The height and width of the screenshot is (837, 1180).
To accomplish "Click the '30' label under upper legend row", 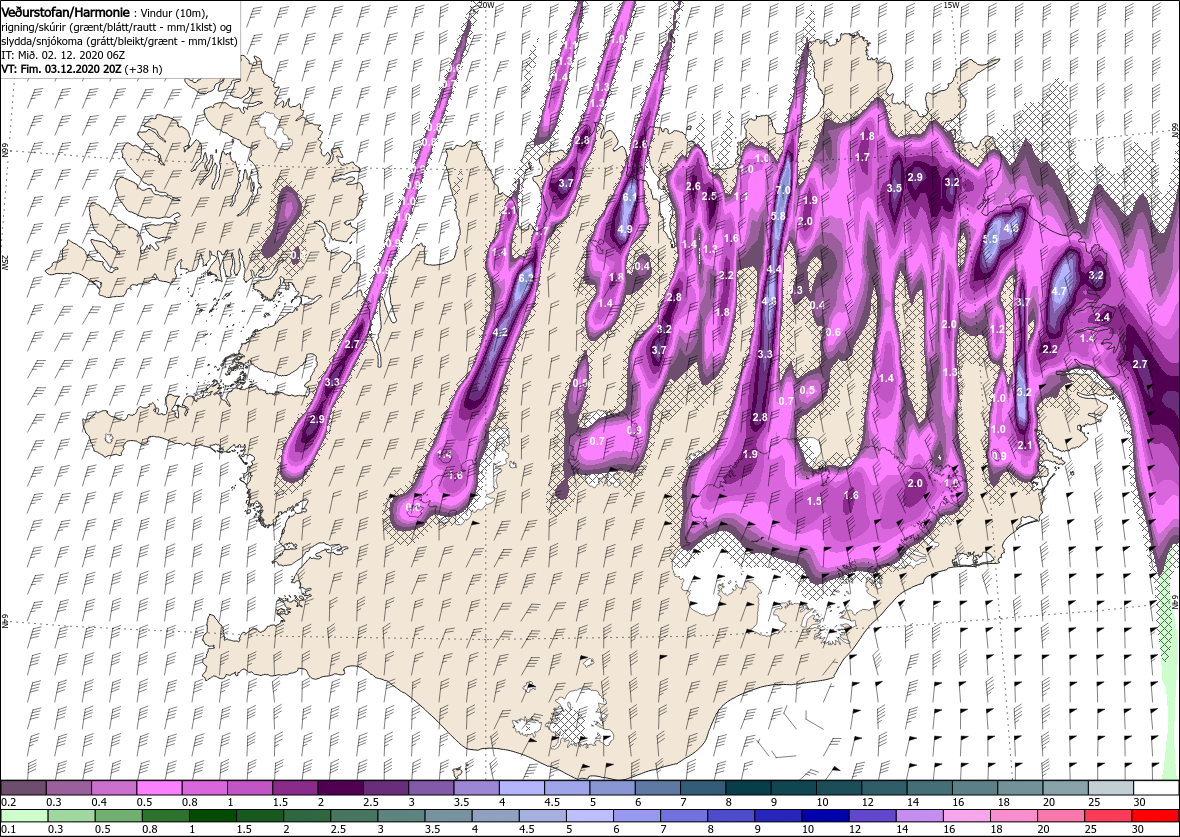I will point(1138,802).
